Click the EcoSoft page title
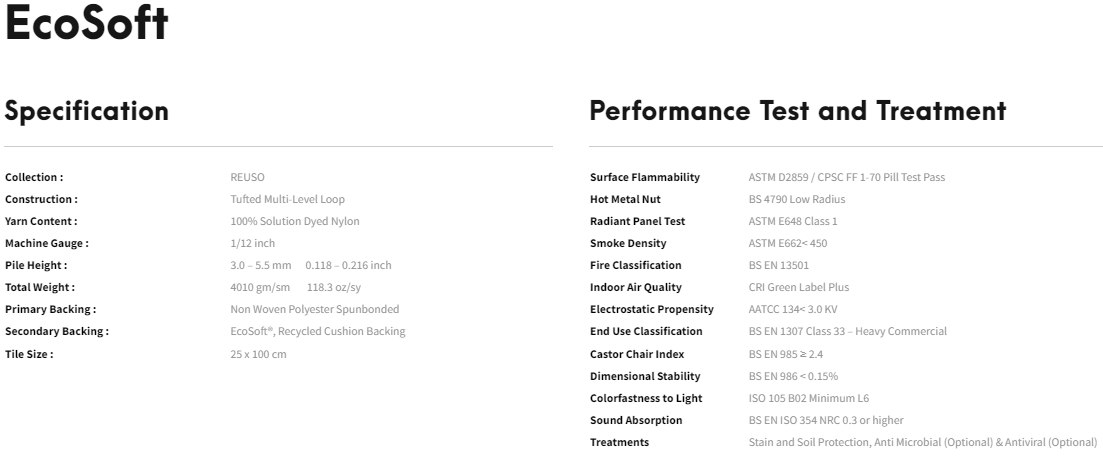Viewport: 1103px width, 456px height. click(86, 25)
